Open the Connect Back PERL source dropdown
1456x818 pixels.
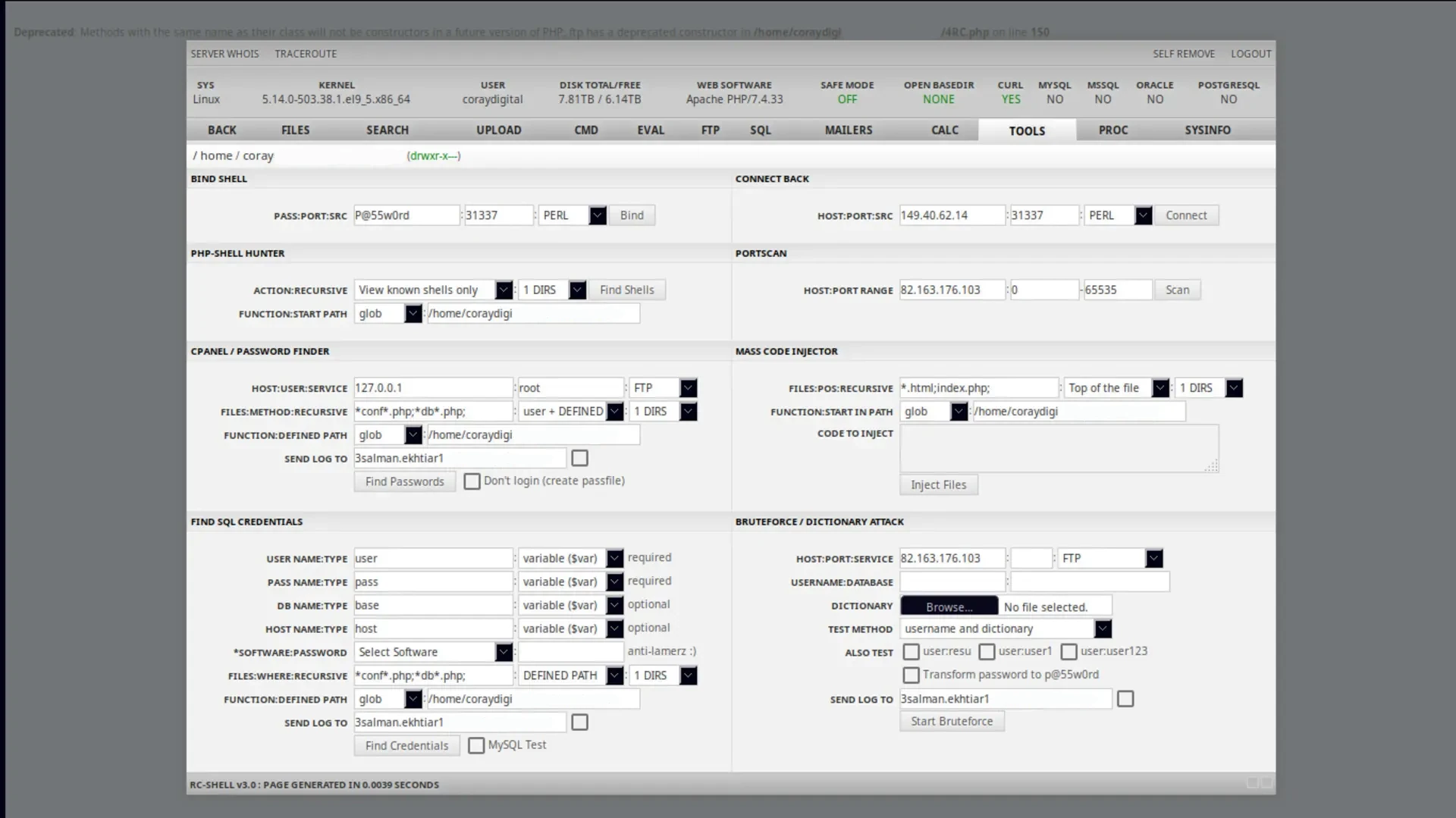(1119, 215)
